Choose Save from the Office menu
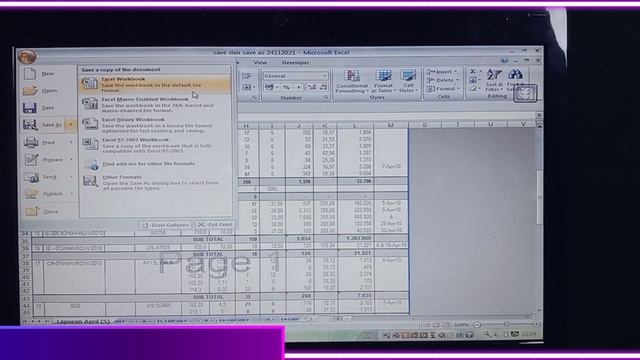The image size is (640, 360). [x=48, y=108]
